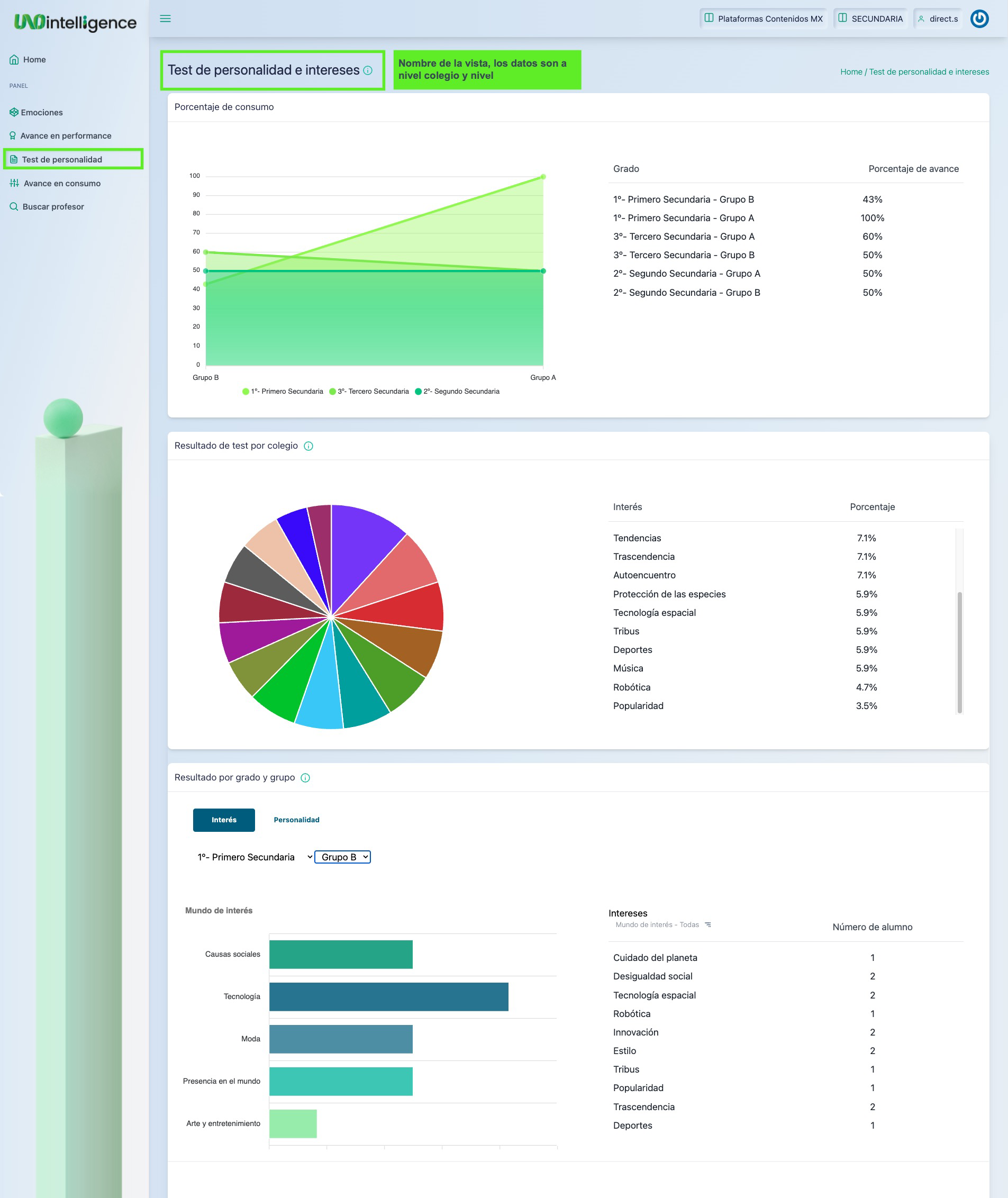Viewport: 1008px width, 1198px height.
Task: Open the Grupo B group dropdown
Action: tap(343, 857)
